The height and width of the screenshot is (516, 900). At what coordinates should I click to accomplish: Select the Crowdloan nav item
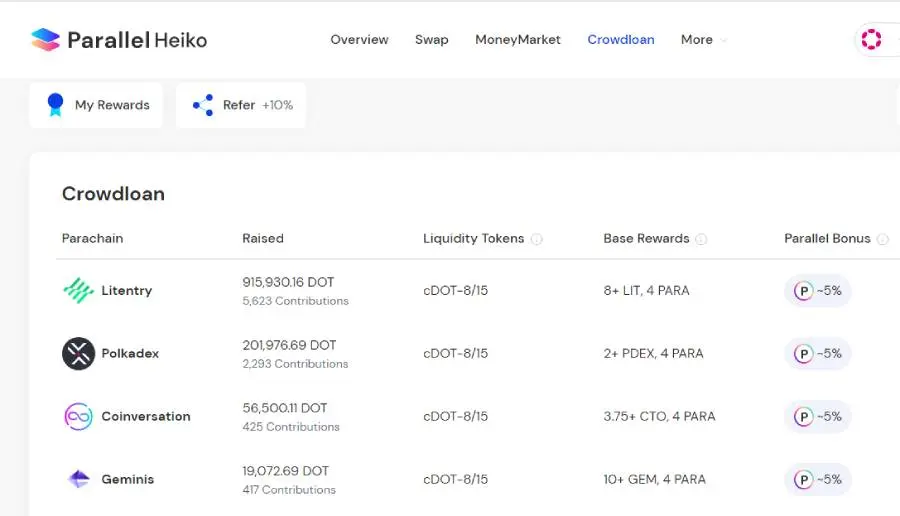click(620, 40)
